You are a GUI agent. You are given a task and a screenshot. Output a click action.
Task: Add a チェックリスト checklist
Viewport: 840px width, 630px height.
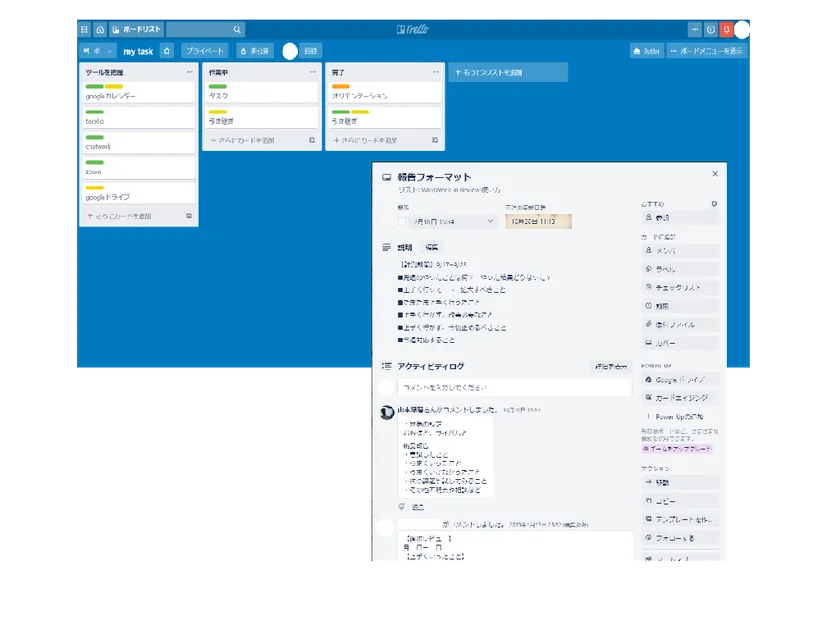(x=680, y=288)
